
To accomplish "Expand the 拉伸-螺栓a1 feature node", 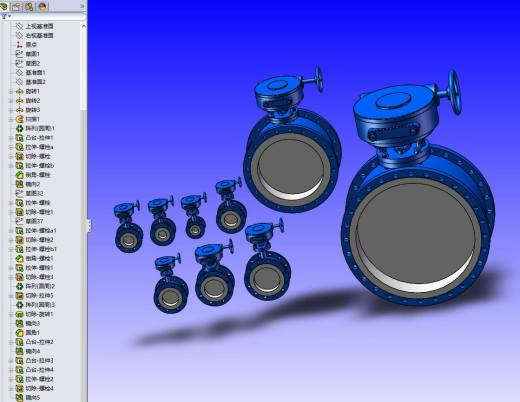I will pyautogui.click(x=11, y=231).
